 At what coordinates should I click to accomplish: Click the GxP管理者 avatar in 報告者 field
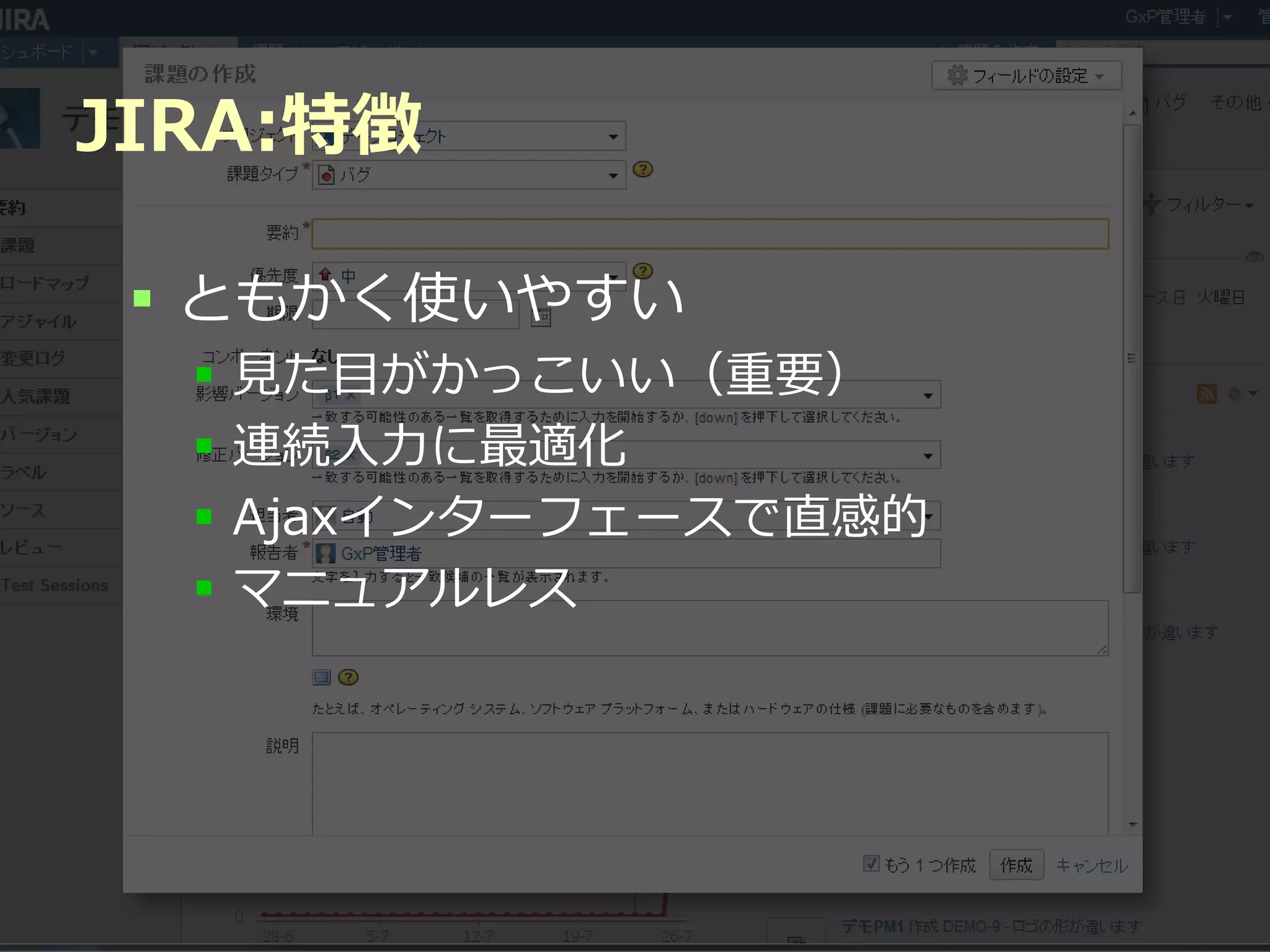coord(326,553)
